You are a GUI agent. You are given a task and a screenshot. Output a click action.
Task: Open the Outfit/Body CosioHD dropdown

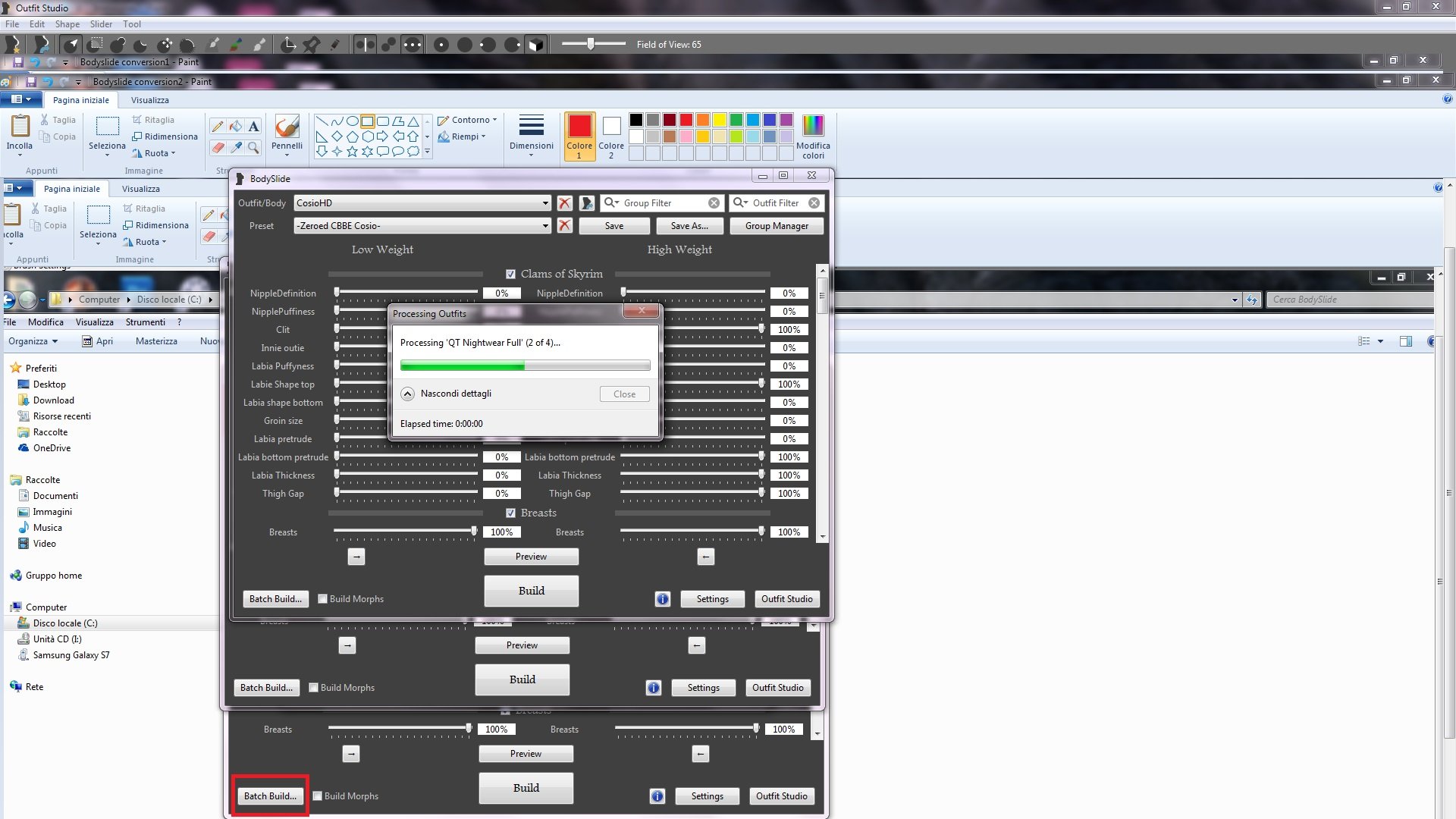(x=544, y=203)
